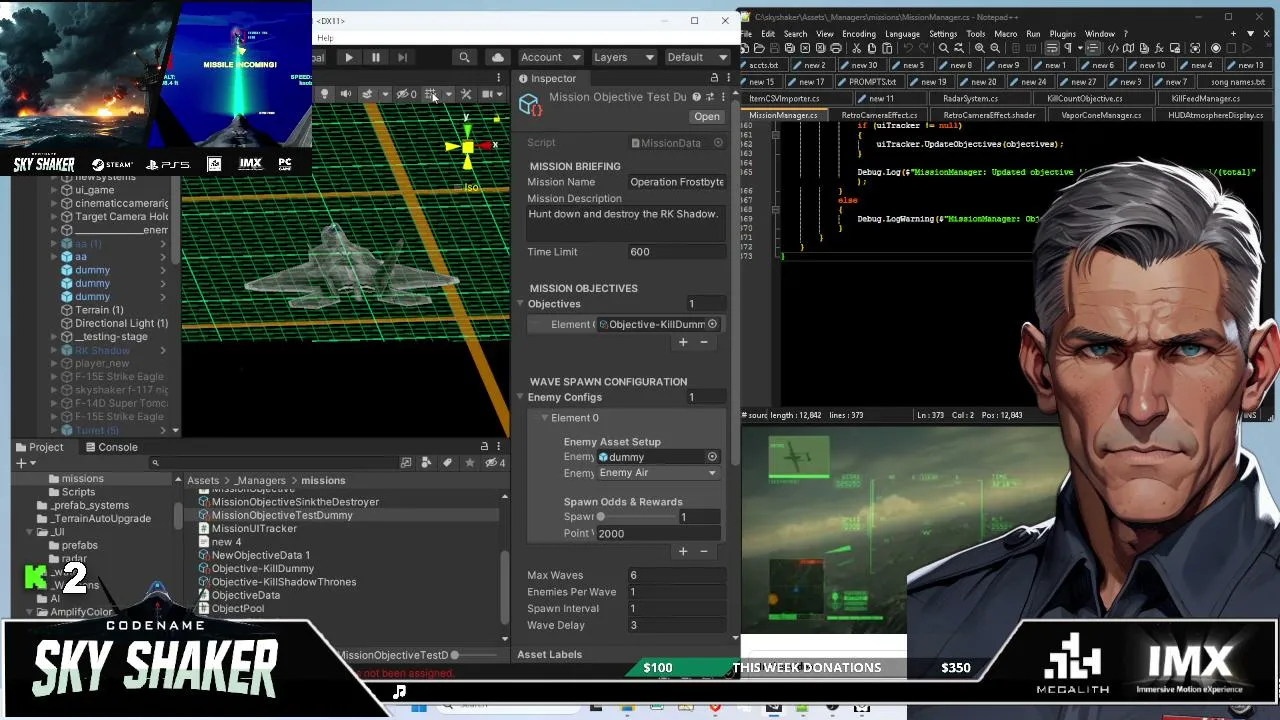Open the Layers dropdown

[x=623, y=57]
